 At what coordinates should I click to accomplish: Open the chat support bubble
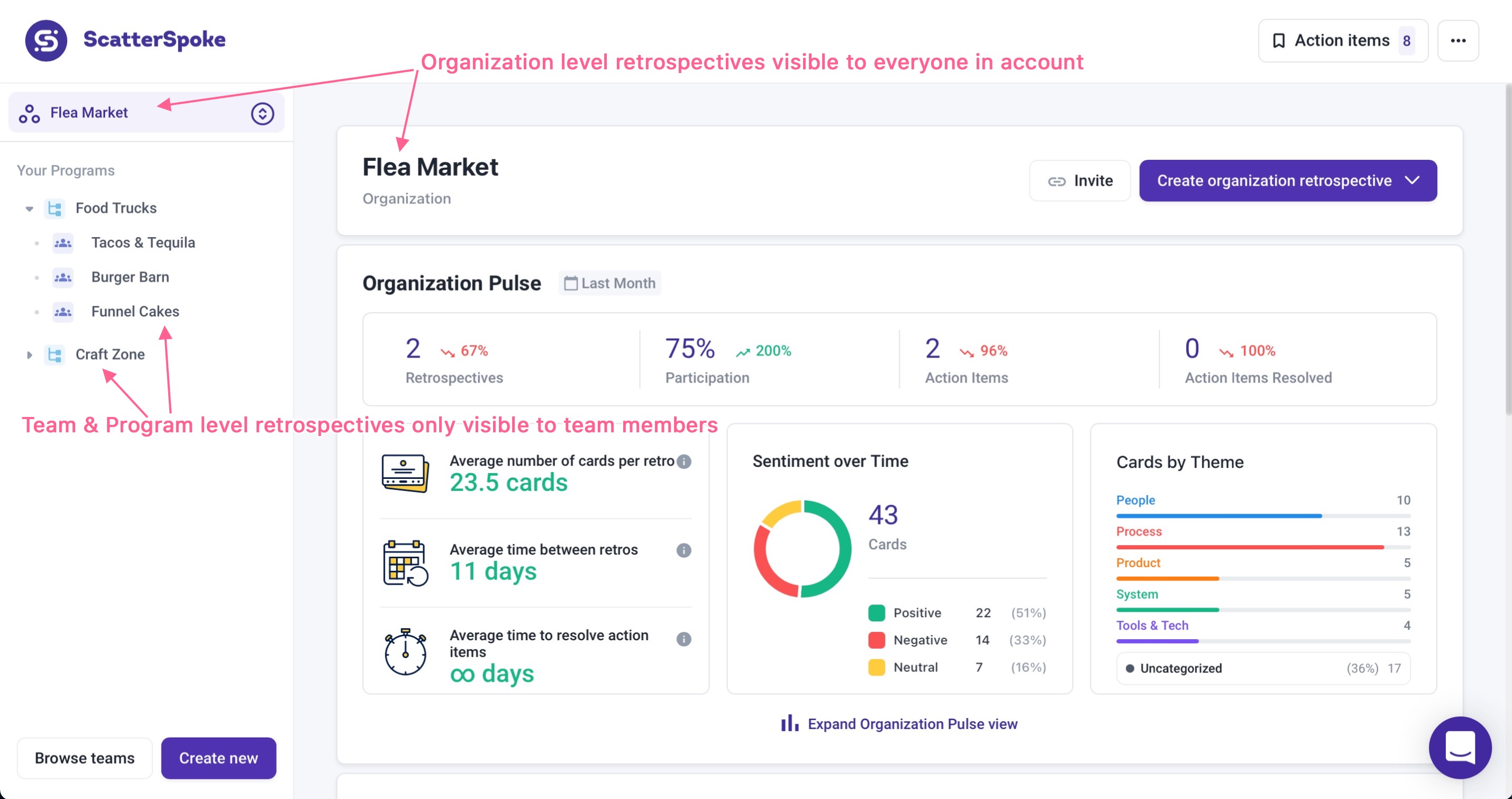click(x=1460, y=747)
